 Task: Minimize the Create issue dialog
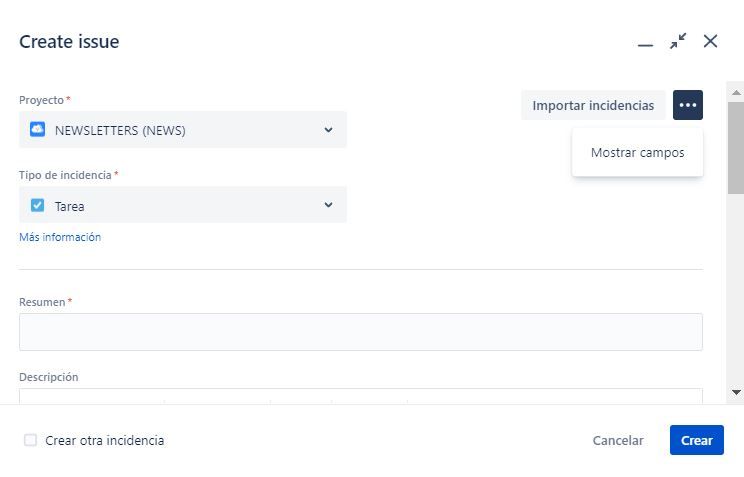click(645, 45)
